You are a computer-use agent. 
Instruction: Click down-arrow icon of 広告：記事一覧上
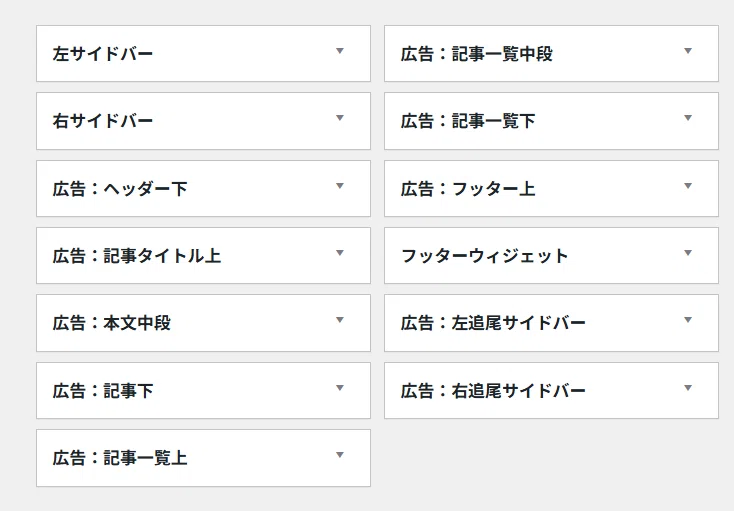340,455
